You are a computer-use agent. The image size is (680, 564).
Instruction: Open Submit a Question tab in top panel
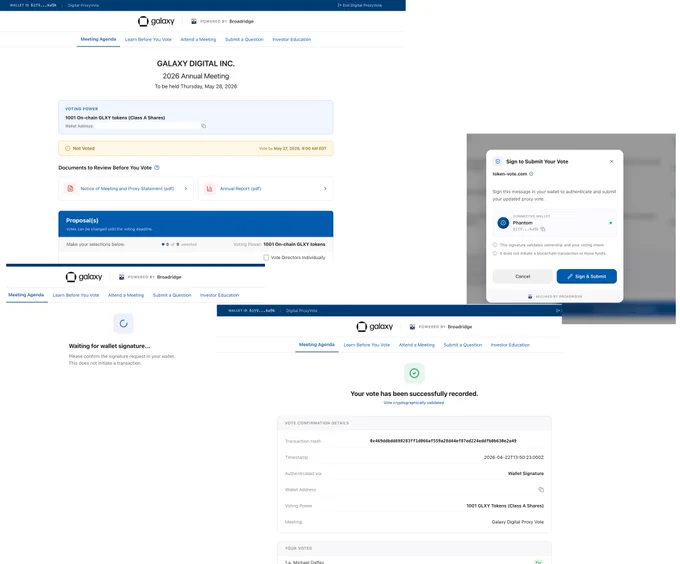tap(244, 39)
